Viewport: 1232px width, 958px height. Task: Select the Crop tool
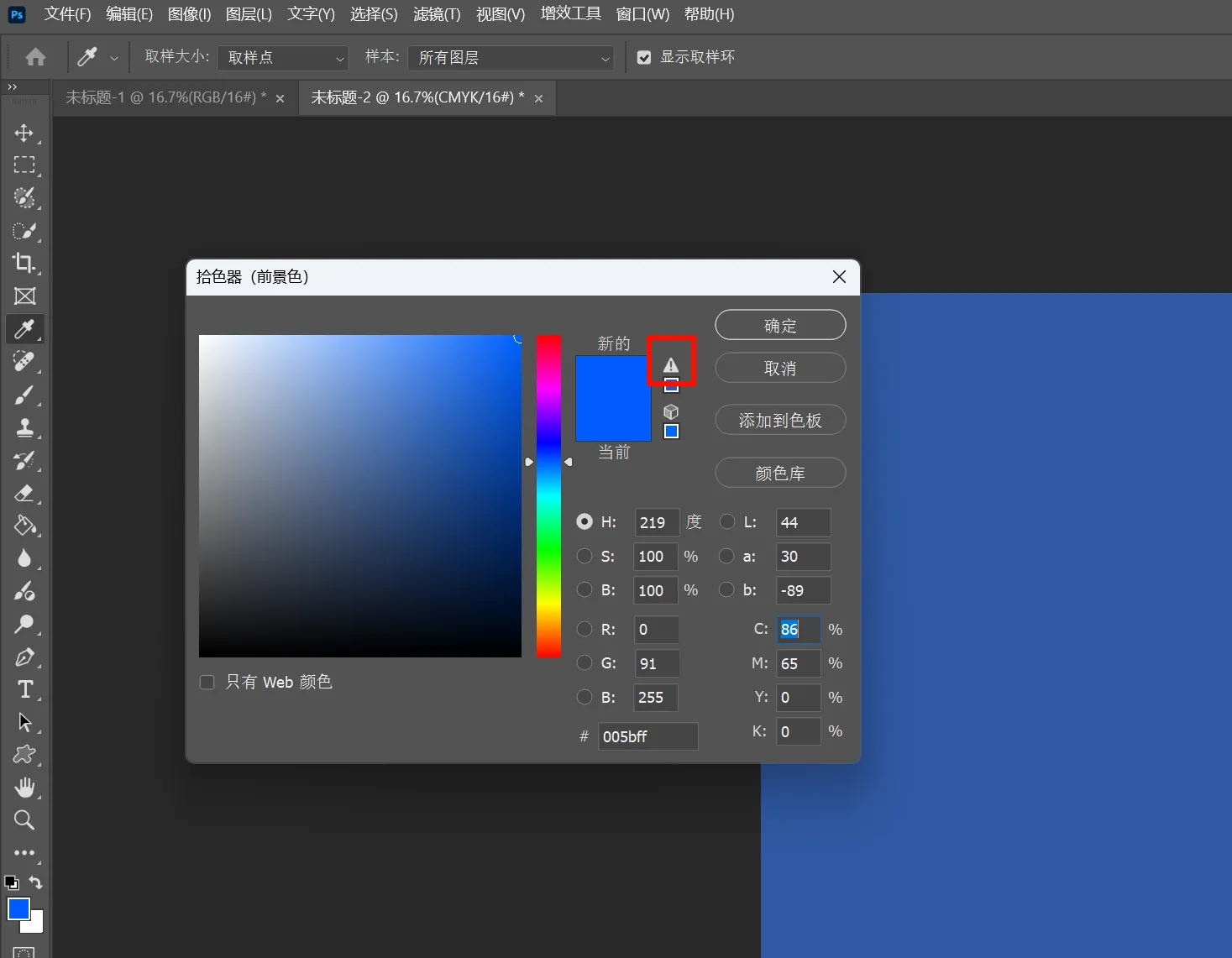tap(24, 263)
